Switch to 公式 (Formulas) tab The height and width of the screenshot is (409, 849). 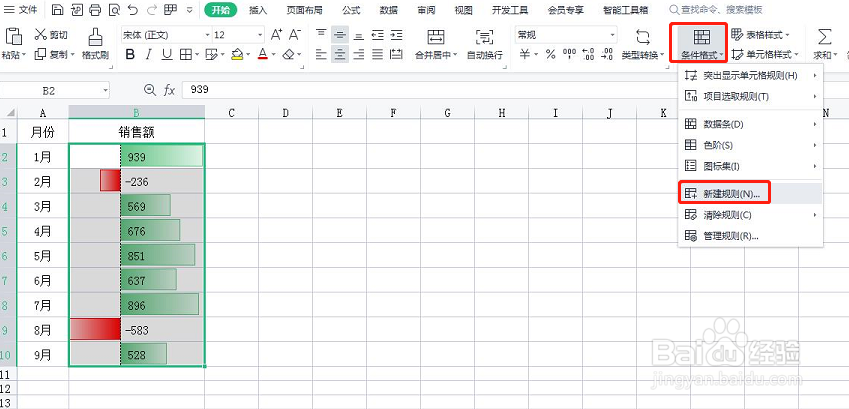(x=351, y=10)
